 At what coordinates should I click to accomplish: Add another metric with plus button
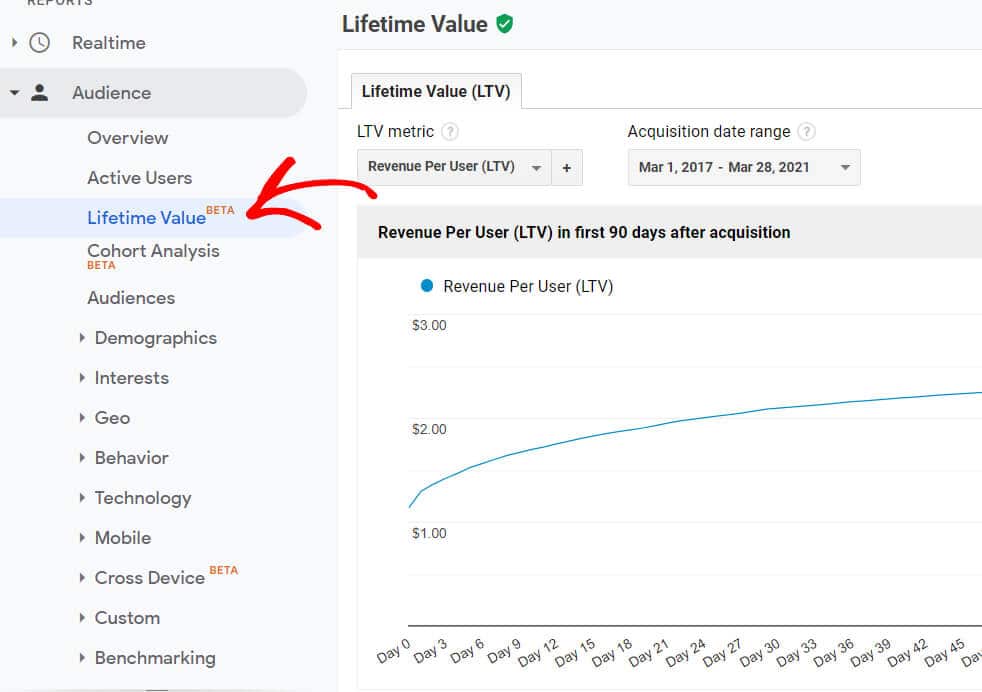(x=567, y=167)
